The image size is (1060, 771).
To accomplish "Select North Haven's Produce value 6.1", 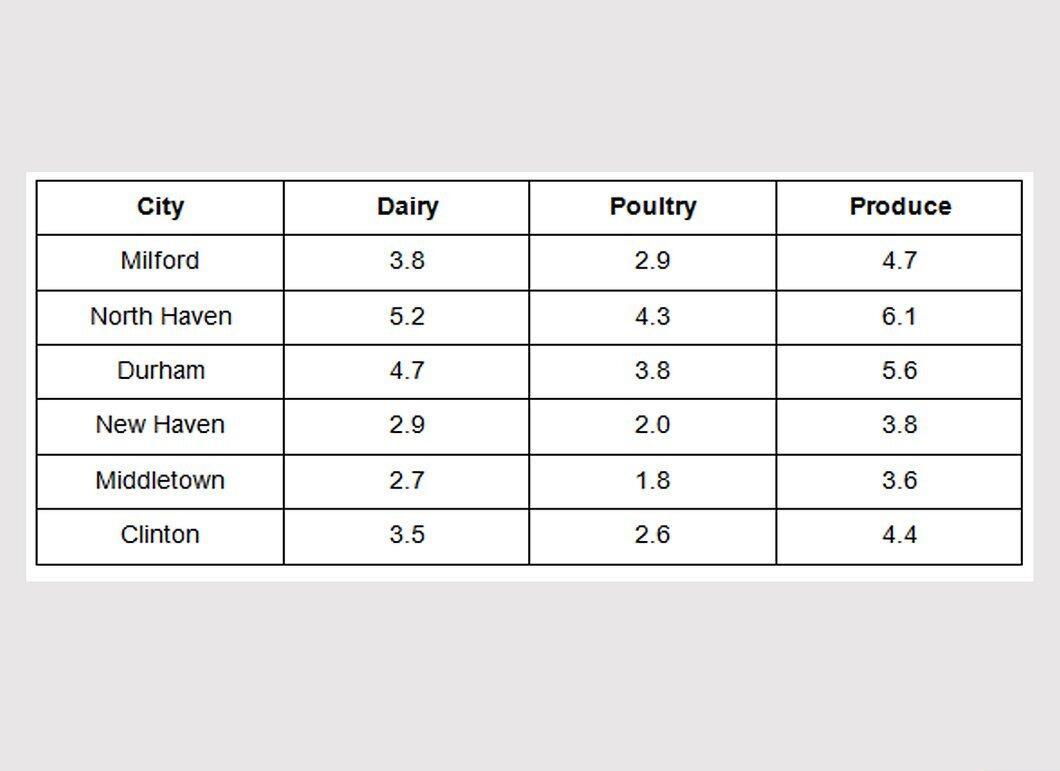I will click(x=899, y=316).
